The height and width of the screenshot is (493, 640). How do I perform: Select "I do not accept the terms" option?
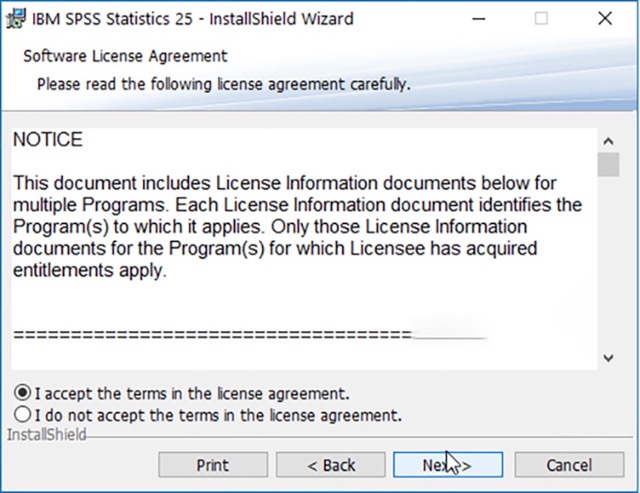point(22,415)
